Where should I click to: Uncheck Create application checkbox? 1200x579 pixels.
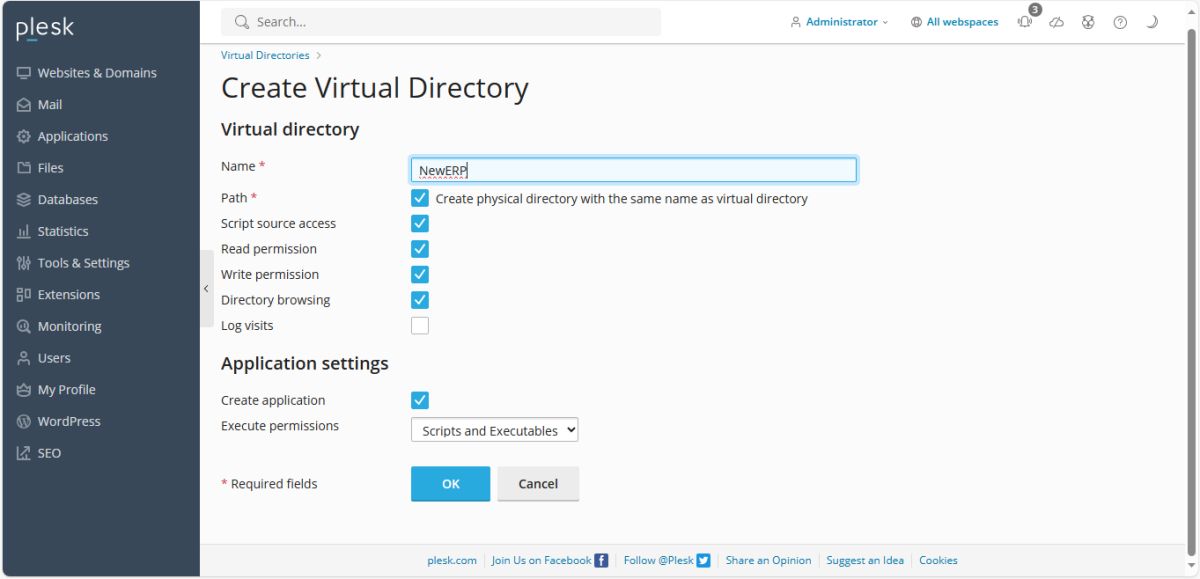pos(420,400)
